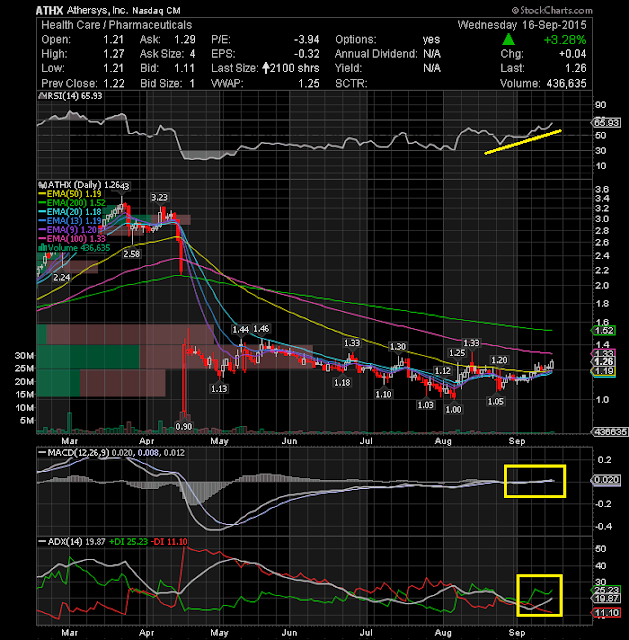Click the 2.58 price low annotation
The height and width of the screenshot is (640, 629).
point(131,254)
